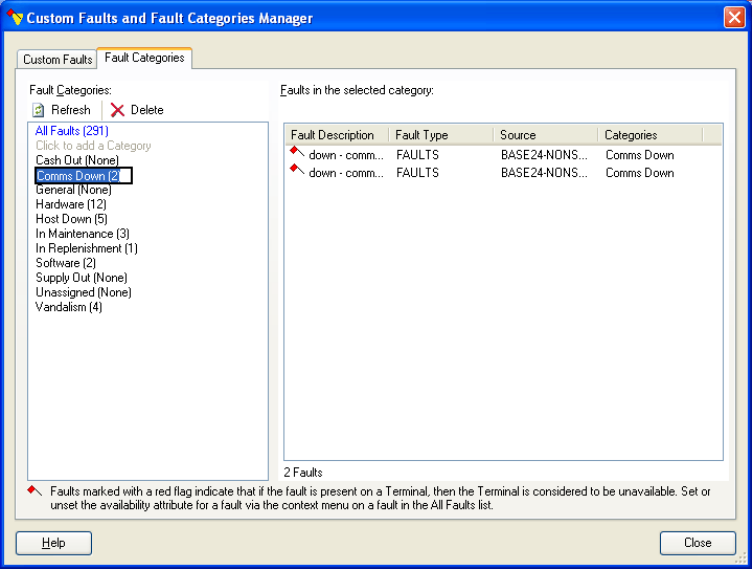Select the Vandalism (4) category
752x569 pixels.
pyautogui.click(x=68, y=307)
